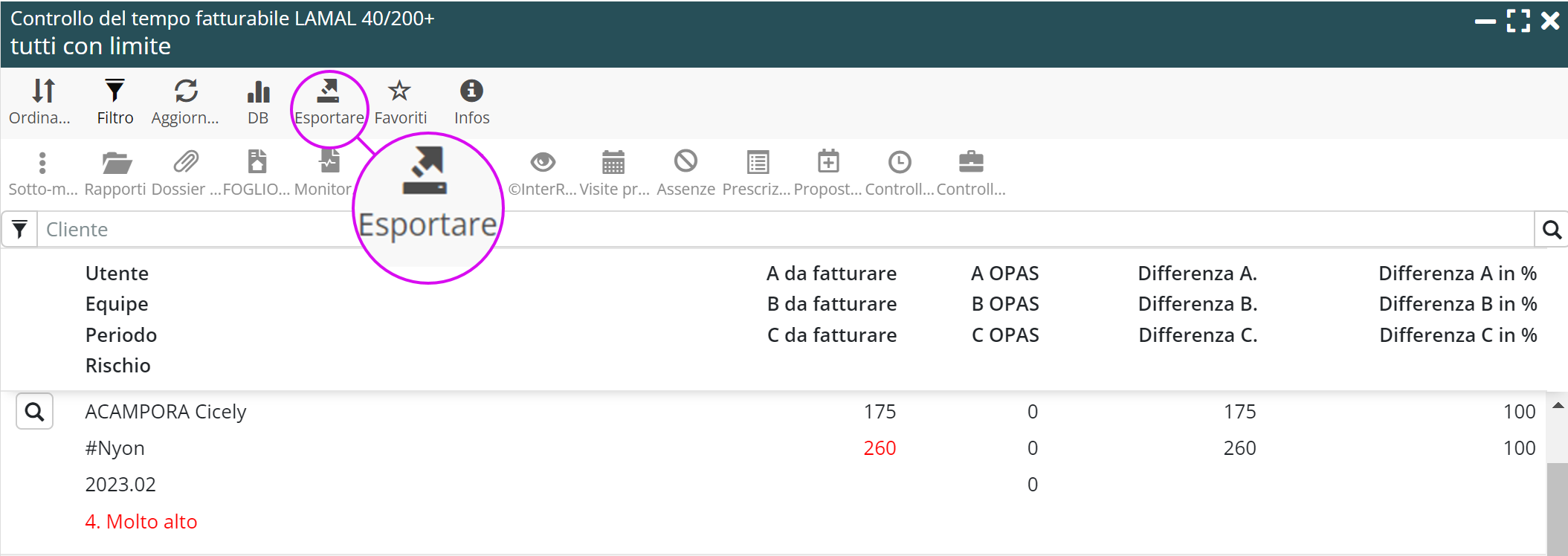1568x556 pixels.
Task: Open the Infos information icon
Action: point(471,92)
